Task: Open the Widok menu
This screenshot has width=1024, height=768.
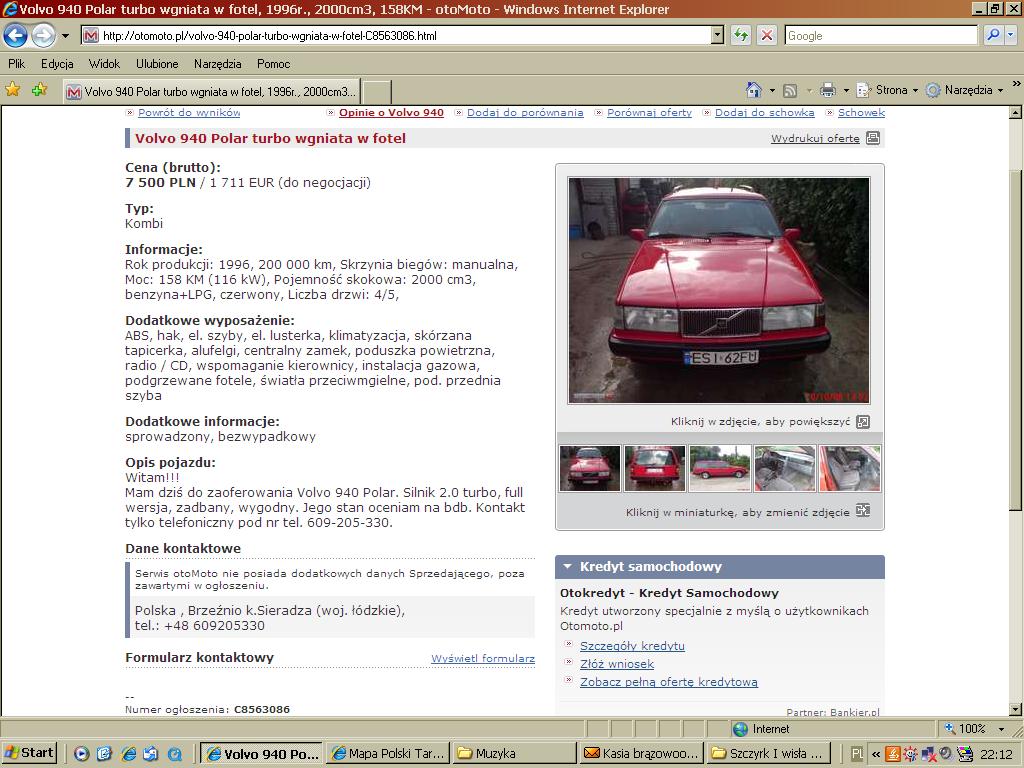Action: click(104, 64)
